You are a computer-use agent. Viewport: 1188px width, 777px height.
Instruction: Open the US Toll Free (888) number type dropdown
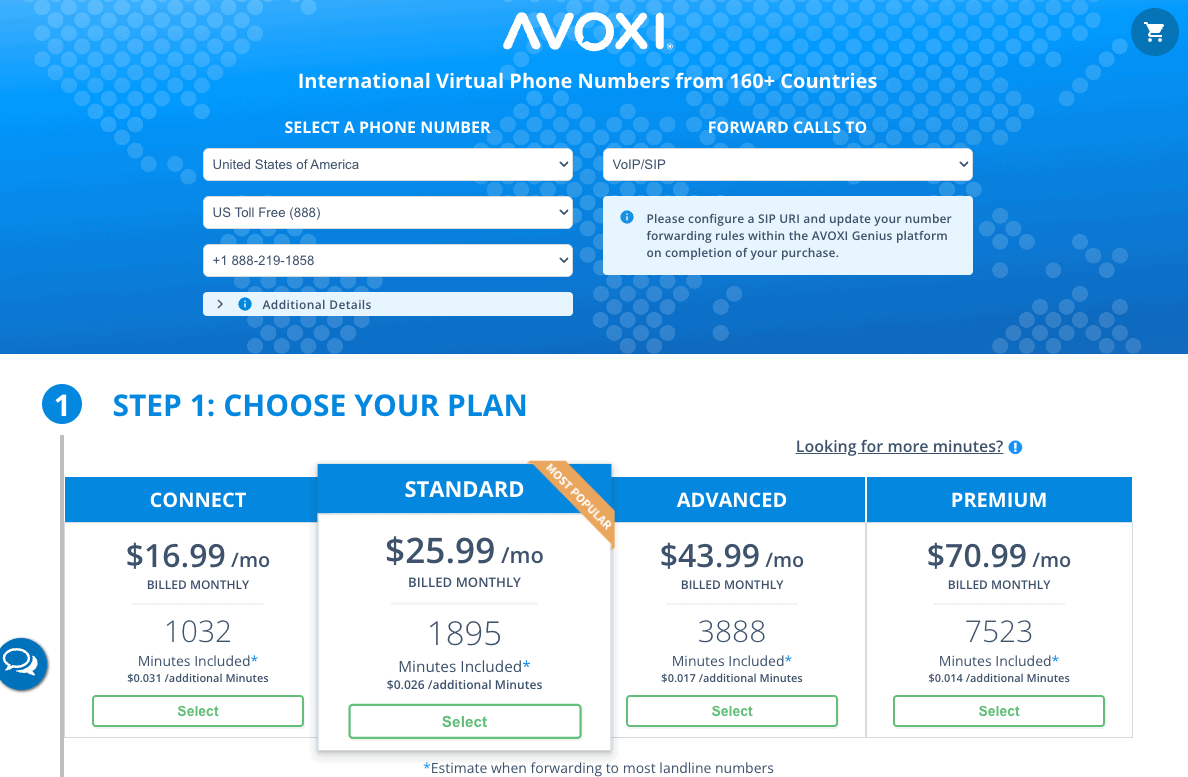point(388,212)
